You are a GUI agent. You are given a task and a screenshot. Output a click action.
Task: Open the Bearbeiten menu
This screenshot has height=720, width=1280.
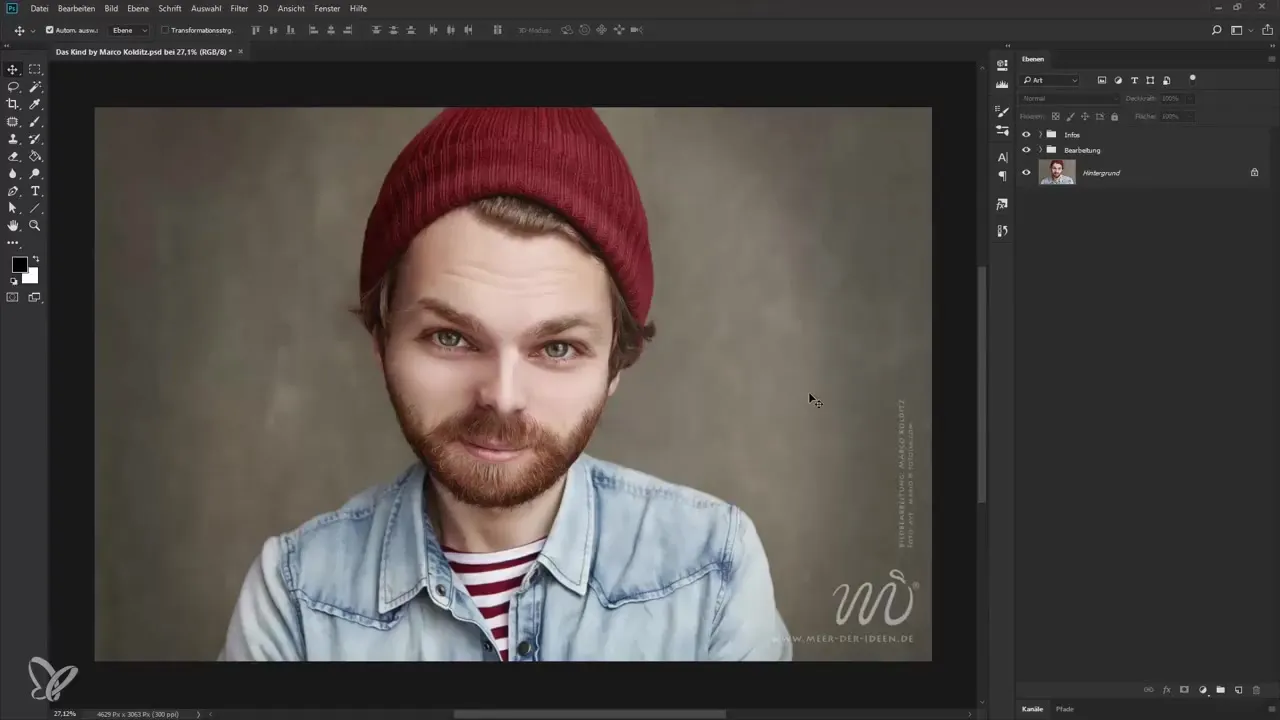77,8
